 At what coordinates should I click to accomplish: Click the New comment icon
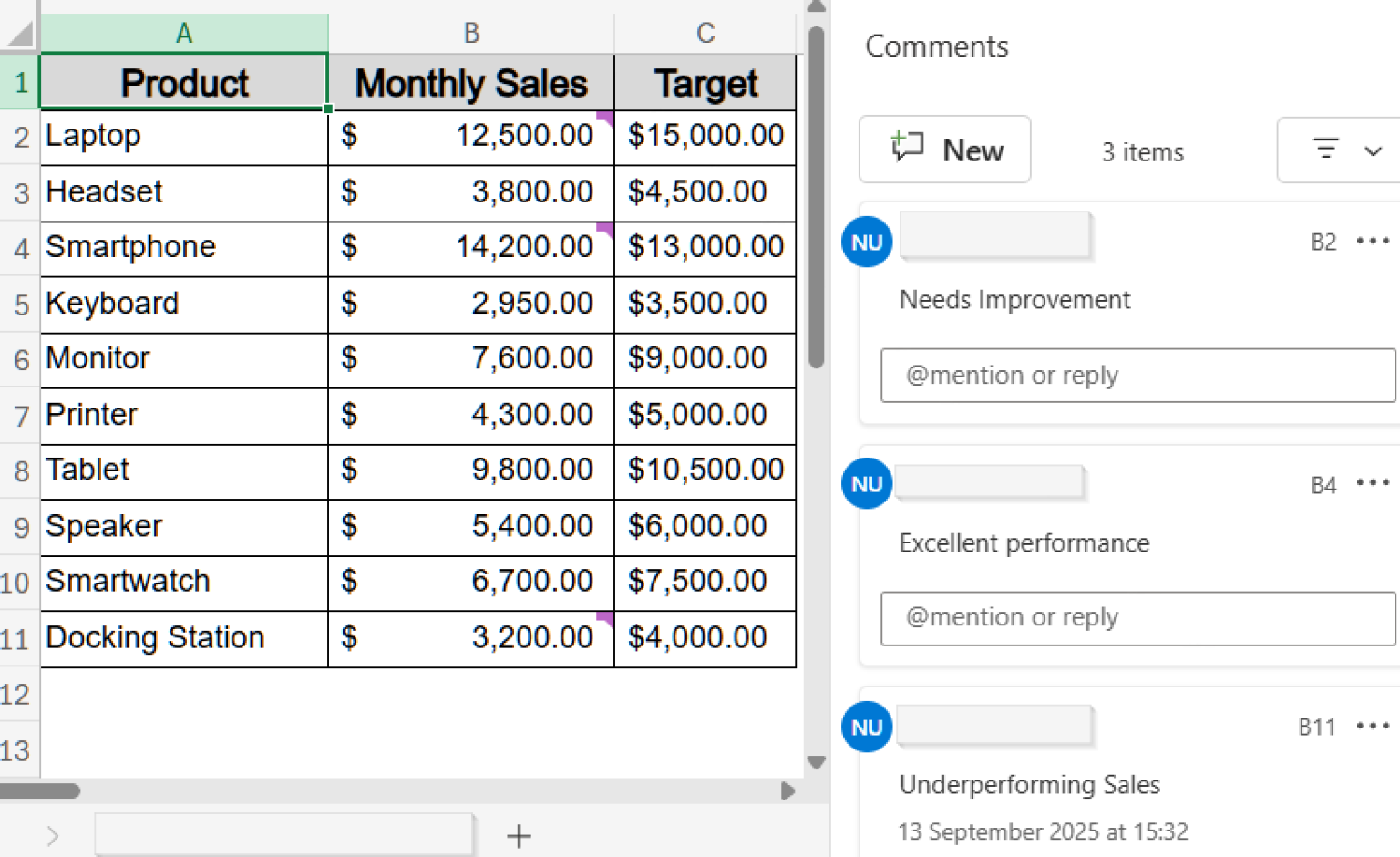[x=907, y=148]
